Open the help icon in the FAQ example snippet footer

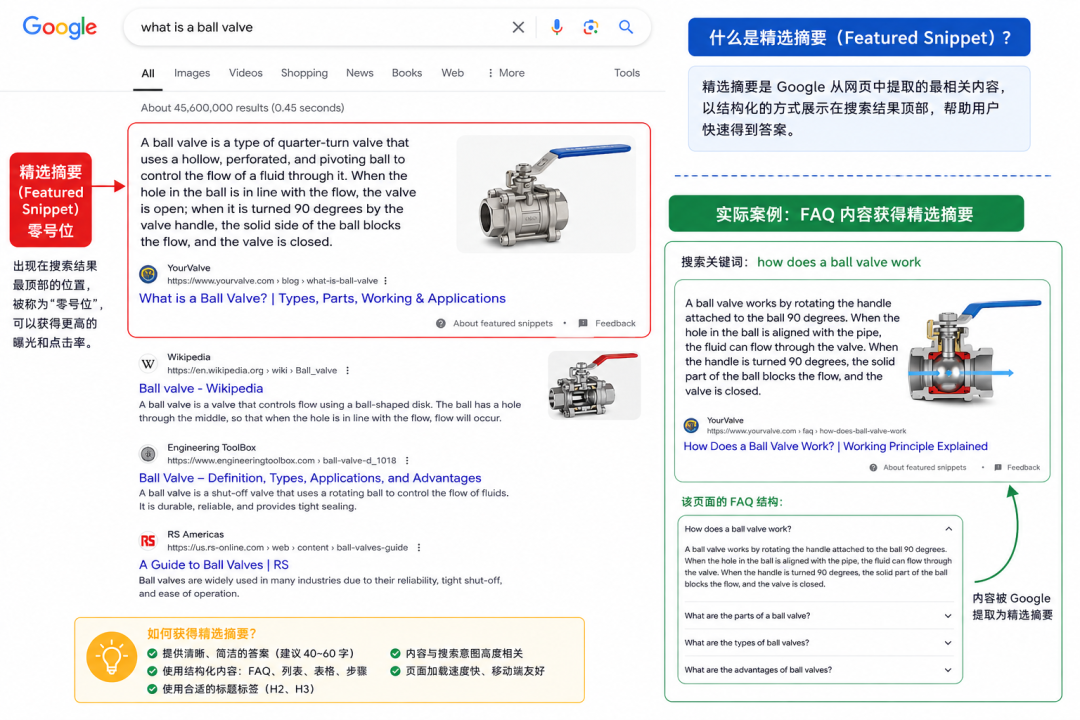pyautogui.click(x=873, y=467)
